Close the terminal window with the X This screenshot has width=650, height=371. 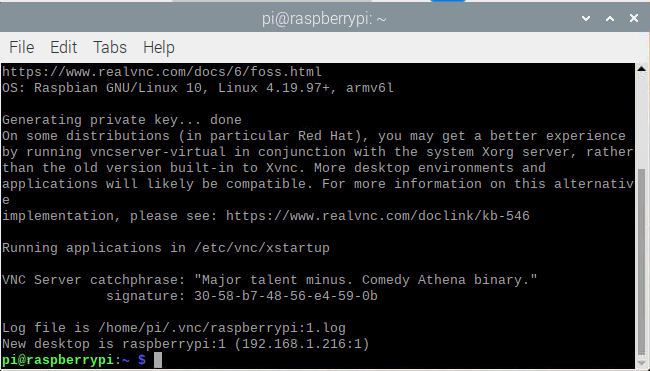(x=634, y=18)
